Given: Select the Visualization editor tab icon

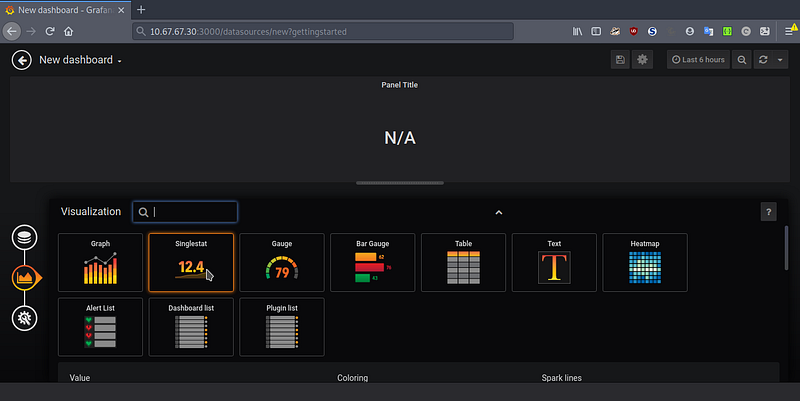Looking at the screenshot, I should click(24, 278).
